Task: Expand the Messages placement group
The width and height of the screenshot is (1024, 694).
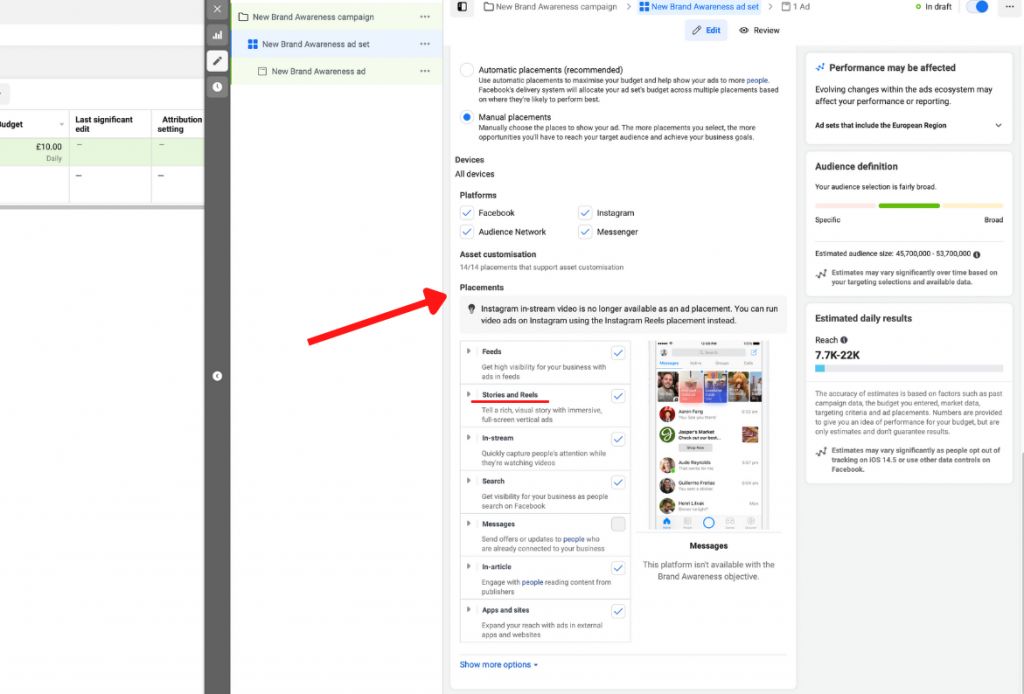Action: [469, 524]
